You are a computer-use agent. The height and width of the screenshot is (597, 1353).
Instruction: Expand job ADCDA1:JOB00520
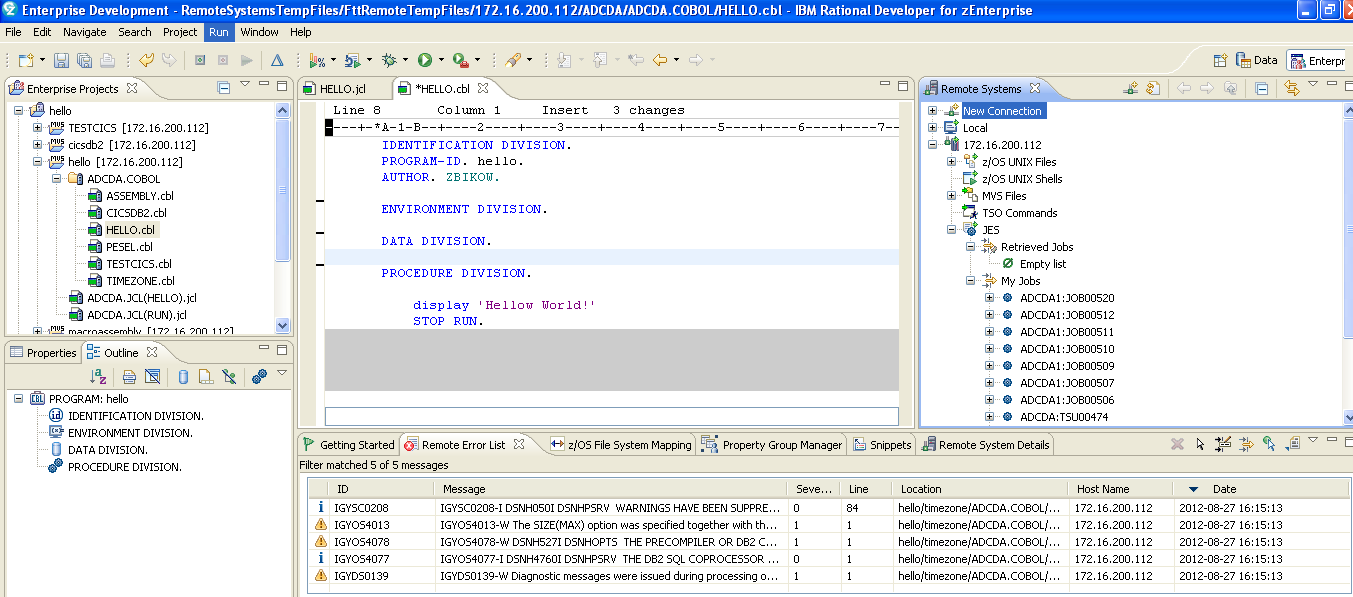coord(990,298)
